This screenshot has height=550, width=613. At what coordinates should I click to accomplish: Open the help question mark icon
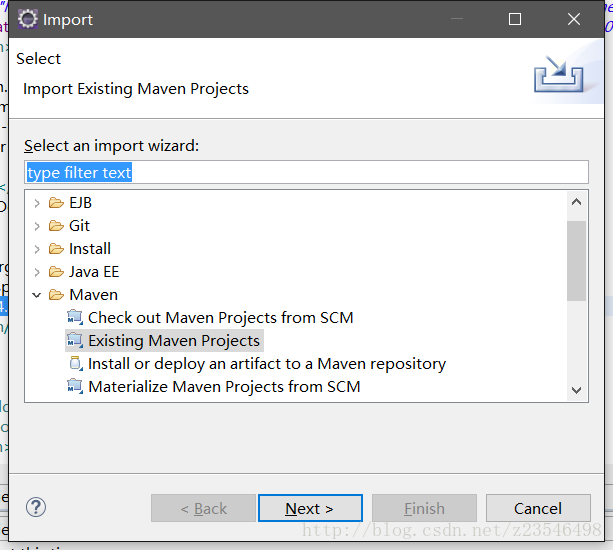[x=36, y=507]
